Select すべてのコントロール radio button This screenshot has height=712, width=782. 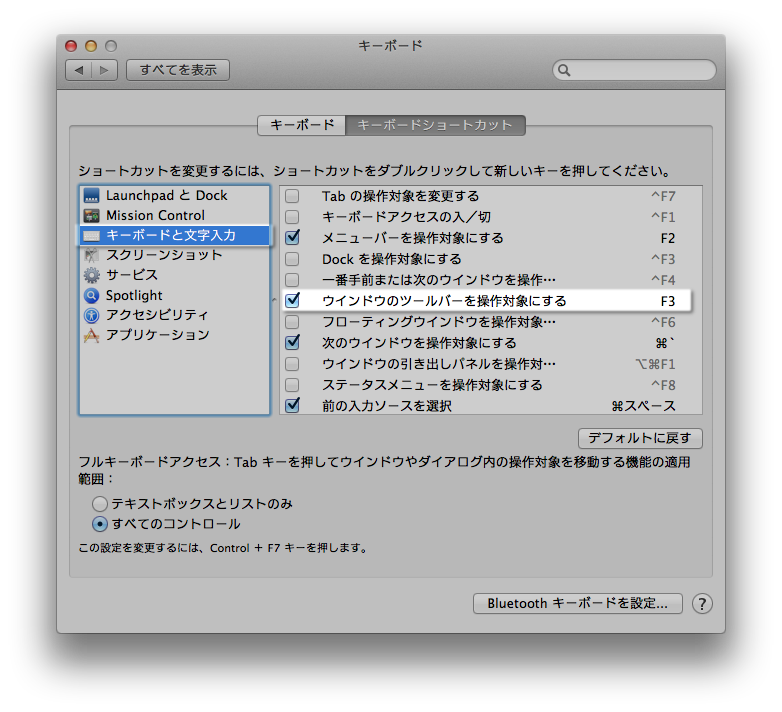click(100, 524)
